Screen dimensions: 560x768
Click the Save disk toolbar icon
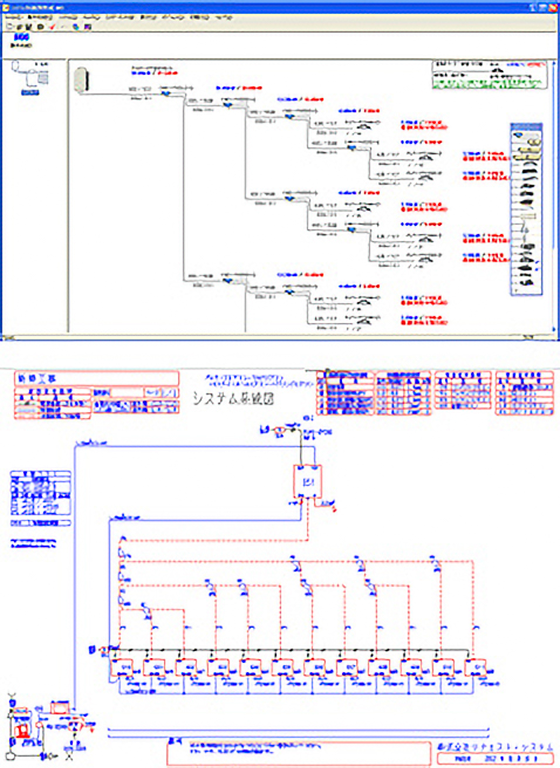click(x=29, y=26)
